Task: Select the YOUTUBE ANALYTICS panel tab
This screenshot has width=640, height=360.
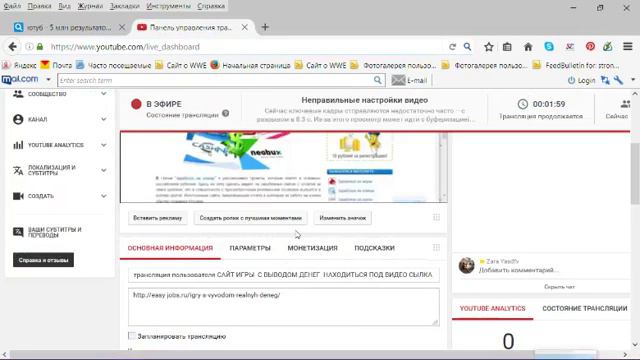Action: pos(492,309)
